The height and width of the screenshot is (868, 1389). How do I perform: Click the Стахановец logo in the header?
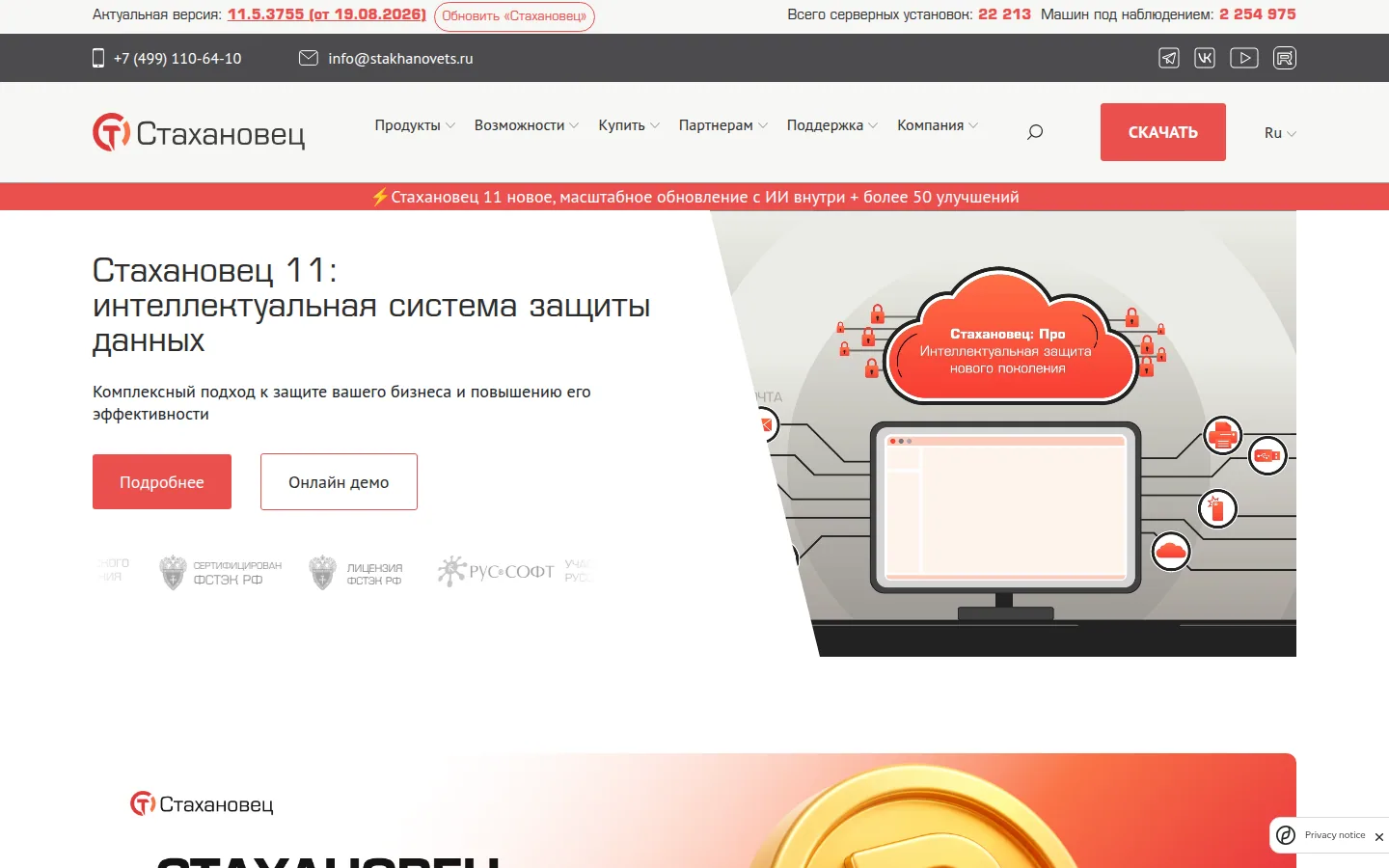[x=199, y=132]
